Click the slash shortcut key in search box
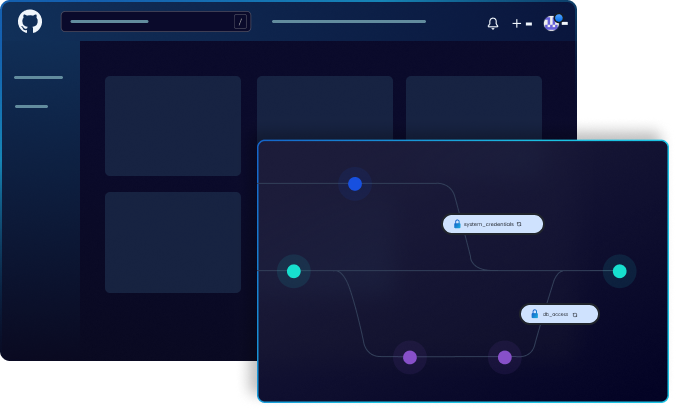The height and width of the screenshot is (410, 676). point(240,22)
